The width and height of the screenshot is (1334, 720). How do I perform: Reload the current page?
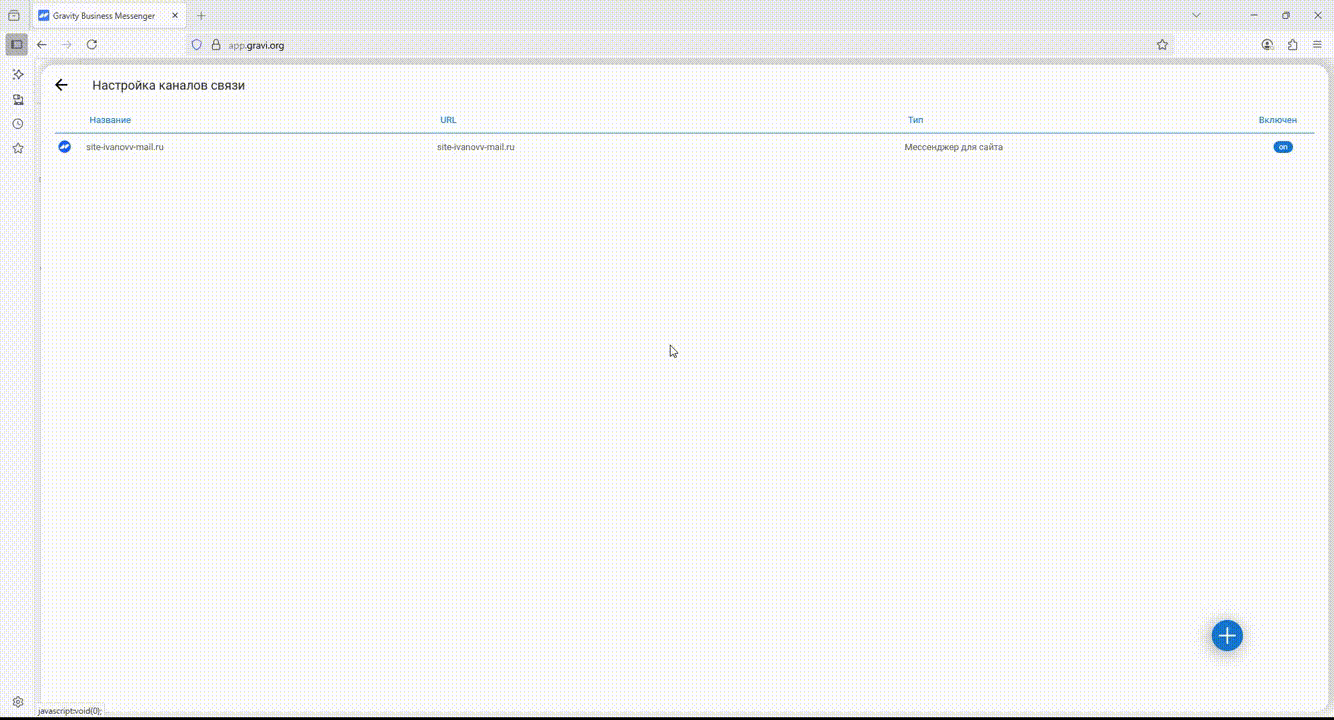[92, 45]
